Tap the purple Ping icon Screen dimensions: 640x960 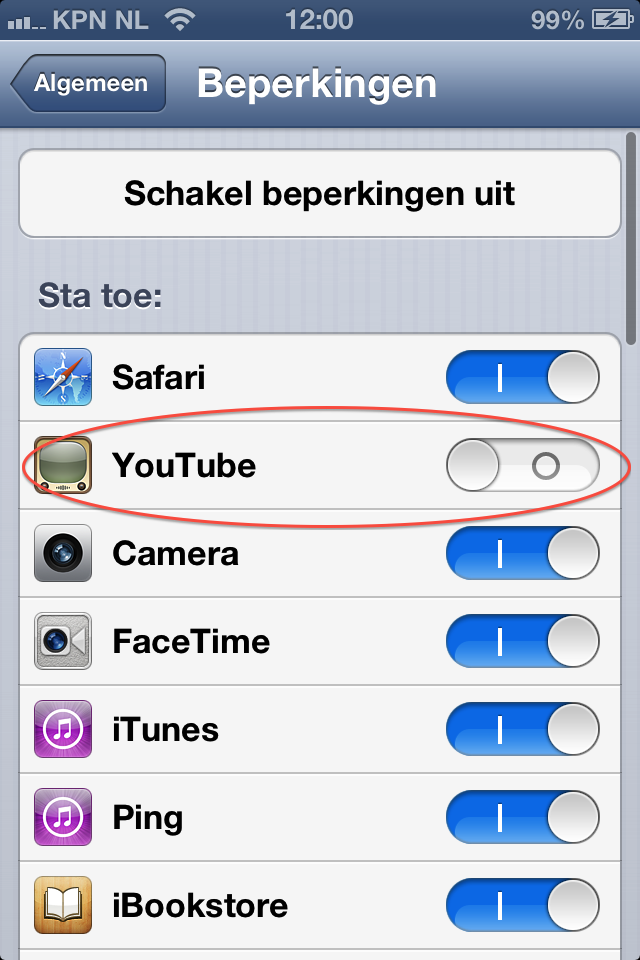pyautogui.click(x=63, y=817)
